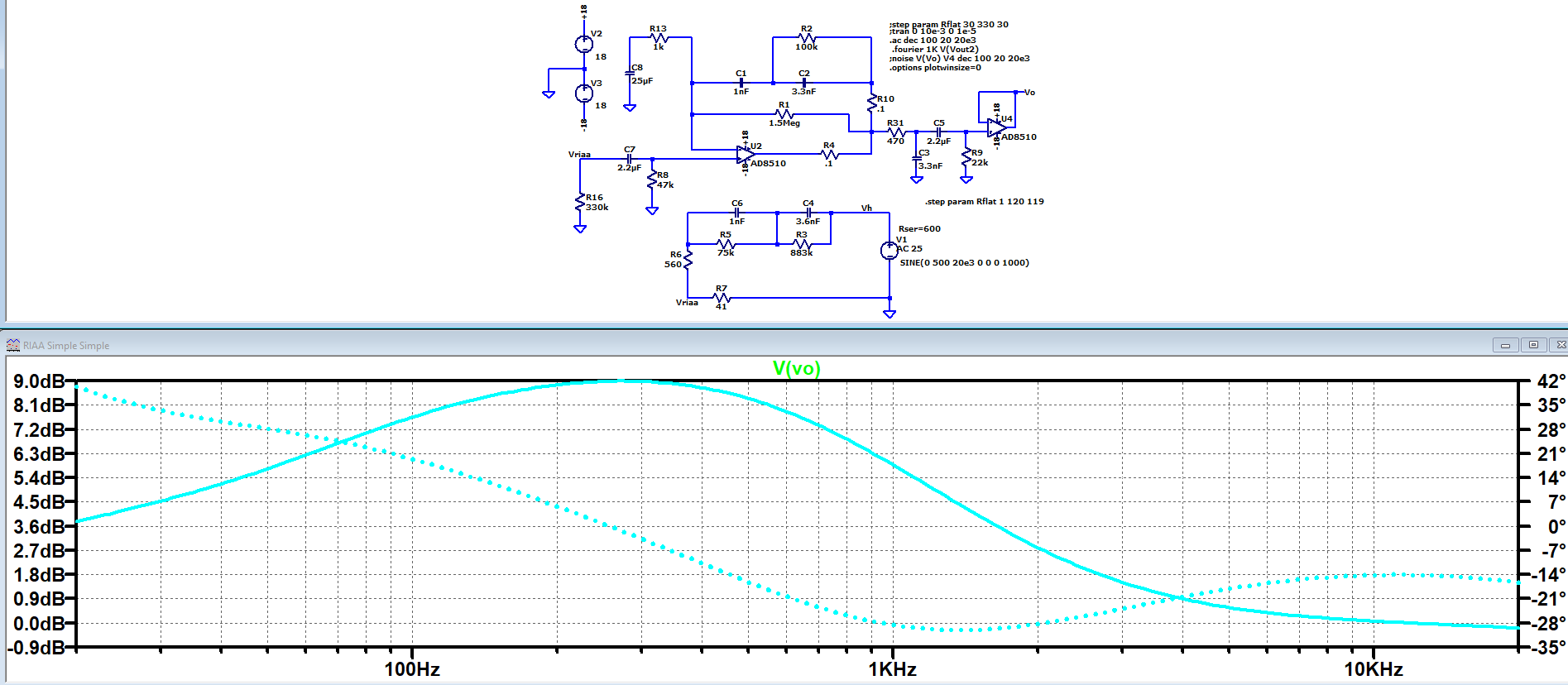Restore down the RIAA Simple Simple plot window
The height and width of the screenshot is (685, 1568).
(1533, 345)
